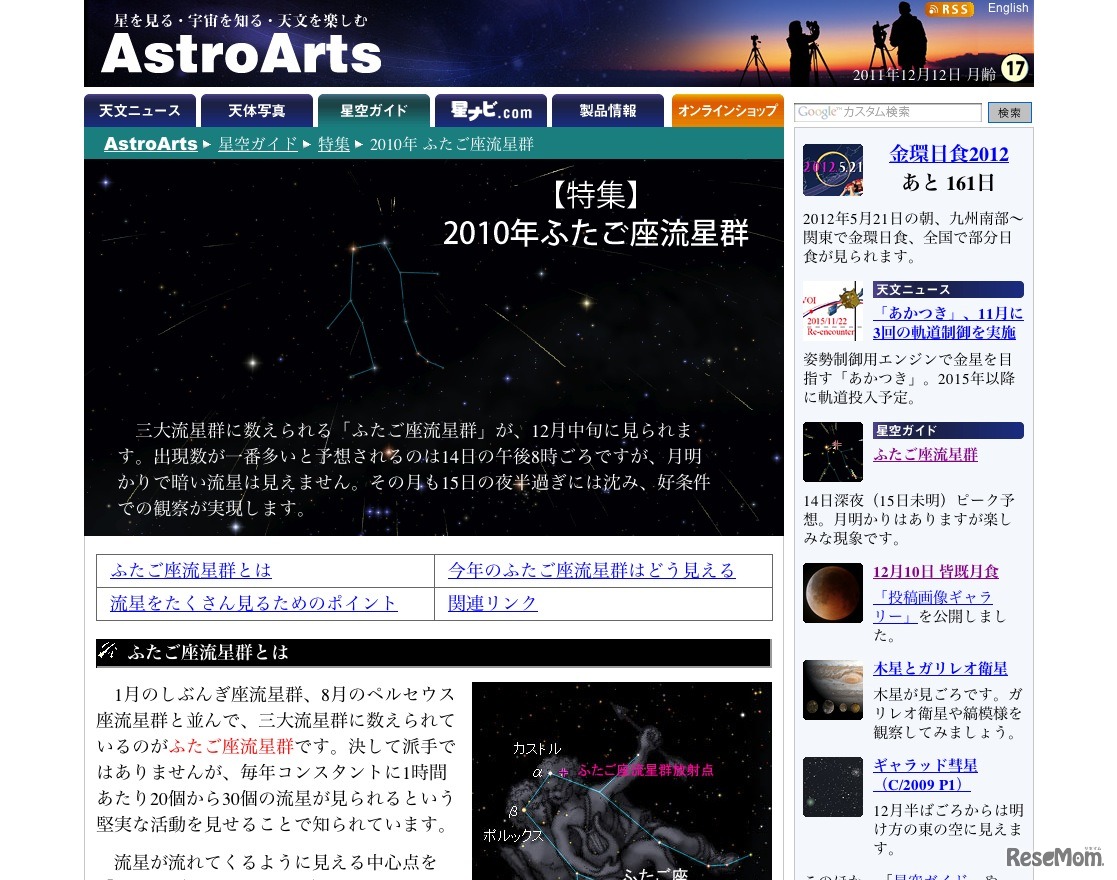
Task: Switch language to English
Action: click(1007, 8)
